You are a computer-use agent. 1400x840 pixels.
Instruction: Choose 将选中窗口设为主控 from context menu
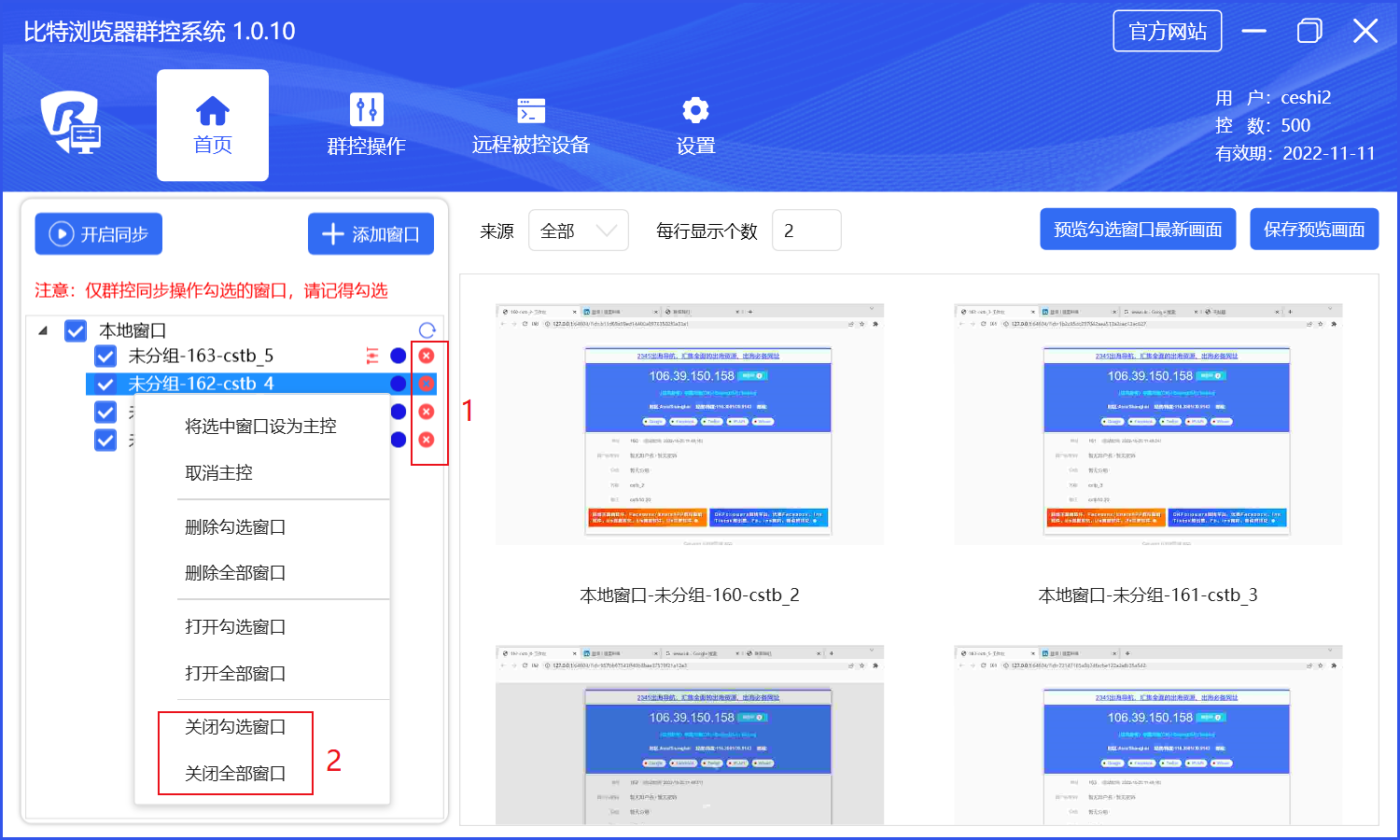coord(260,427)
